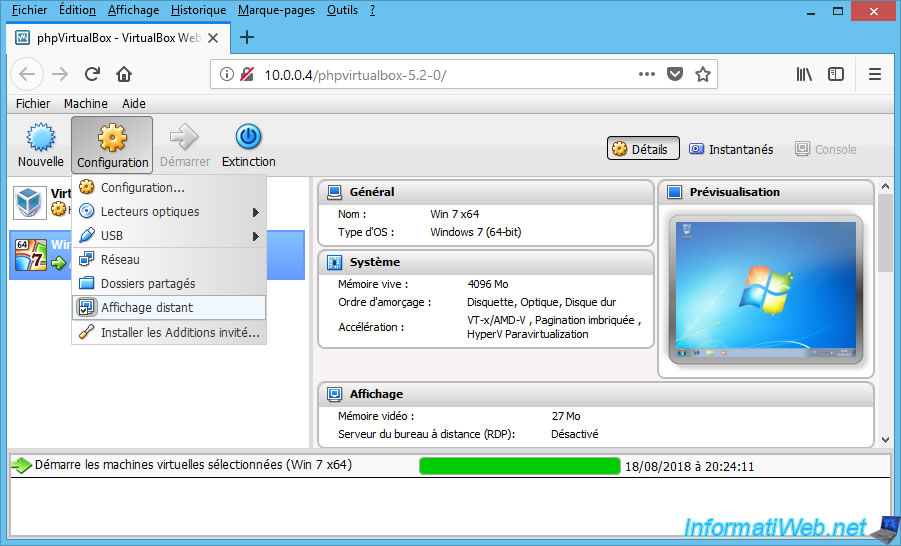Viewport: 901px width, 546px height.
Task: Click the Console button
Action: click(826, 149)
